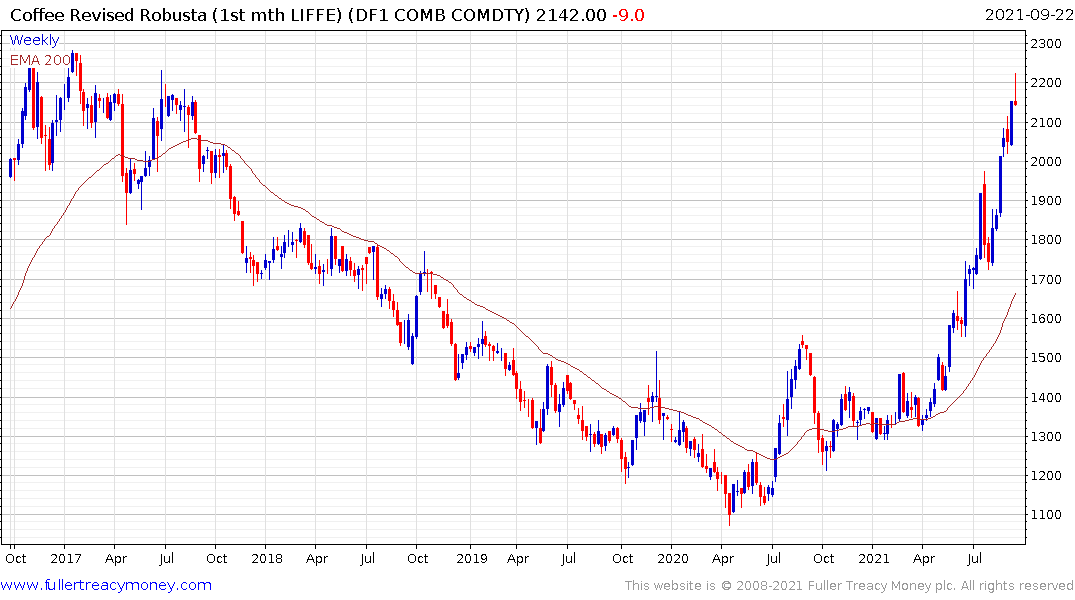
Task: Click the 2020 year label on time axis
Action: coord(673,559)
